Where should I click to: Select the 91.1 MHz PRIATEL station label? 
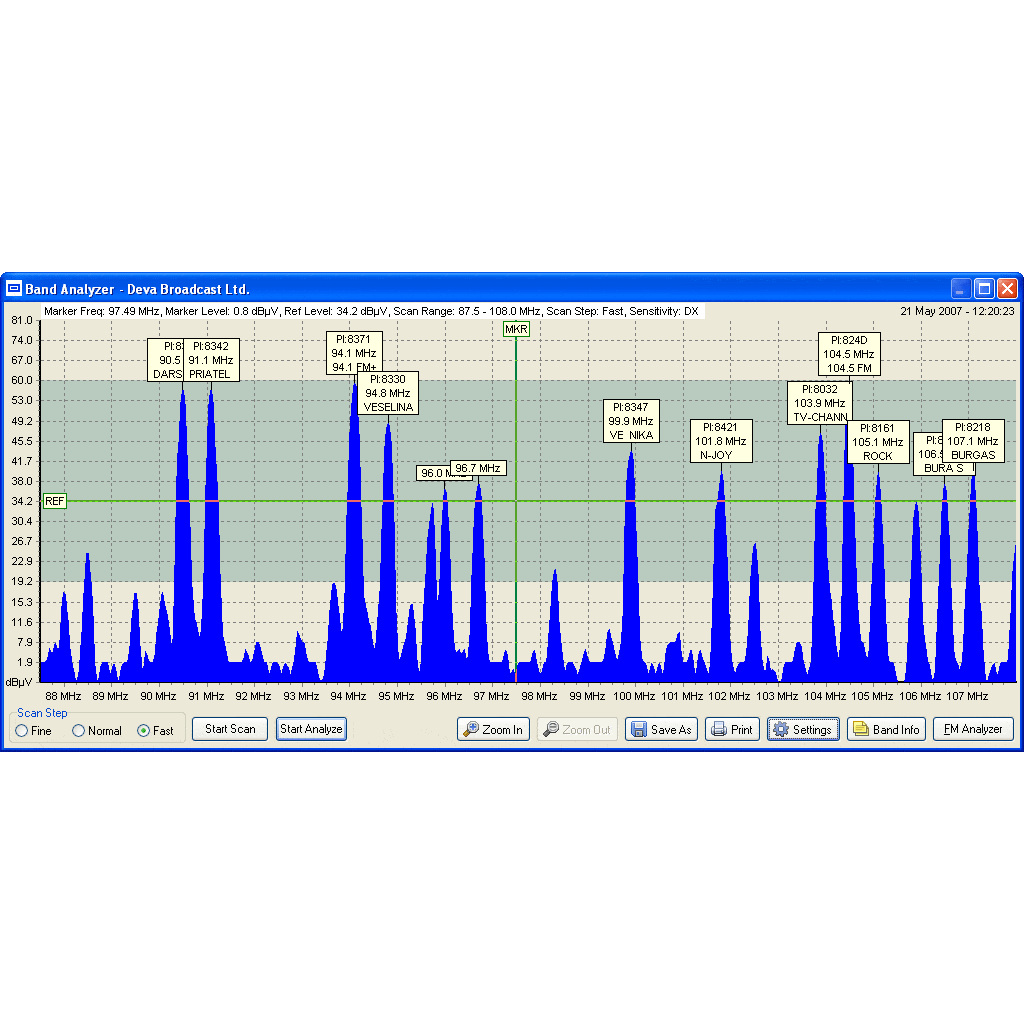coord(211,360)
